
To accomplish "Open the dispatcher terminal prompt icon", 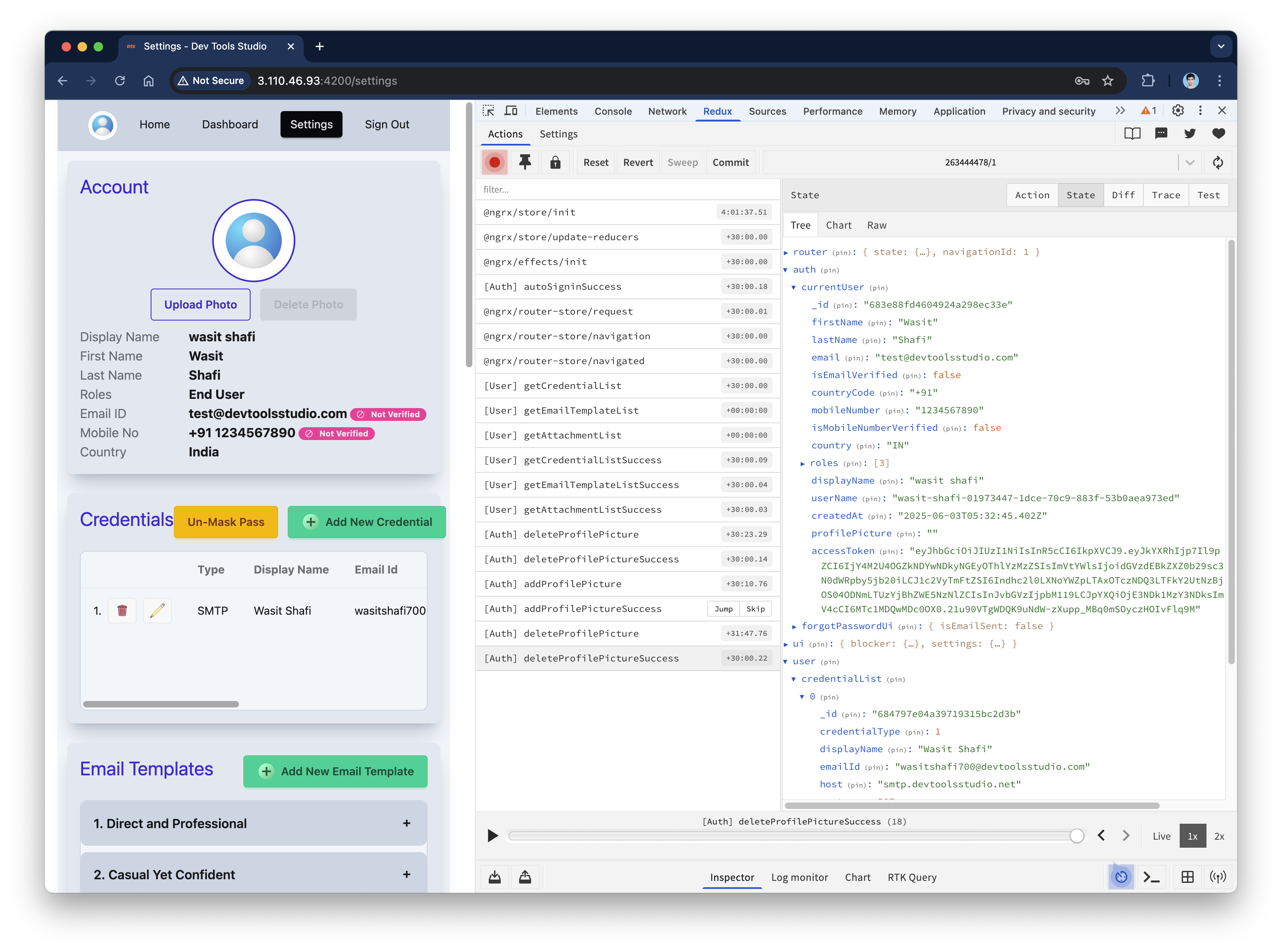I will 1151,877.
